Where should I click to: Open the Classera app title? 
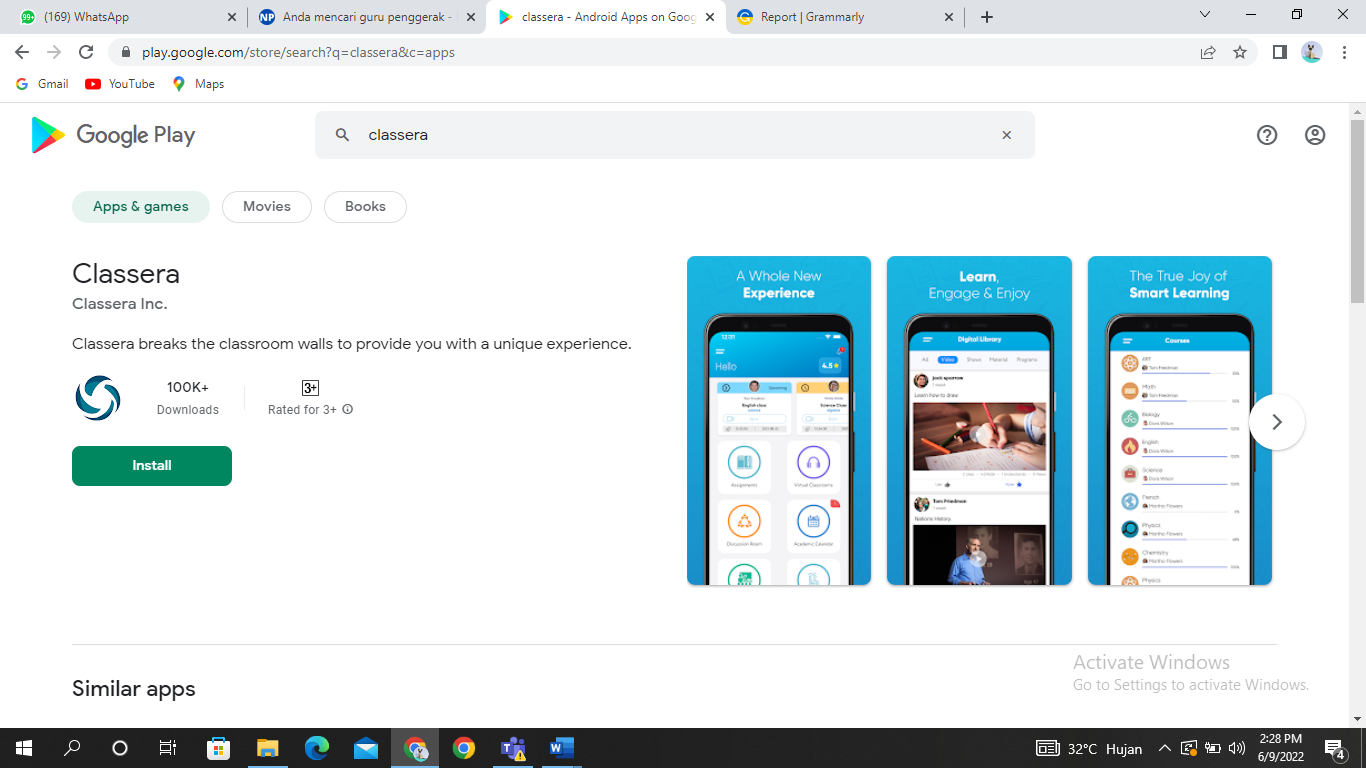click(126, 274)
